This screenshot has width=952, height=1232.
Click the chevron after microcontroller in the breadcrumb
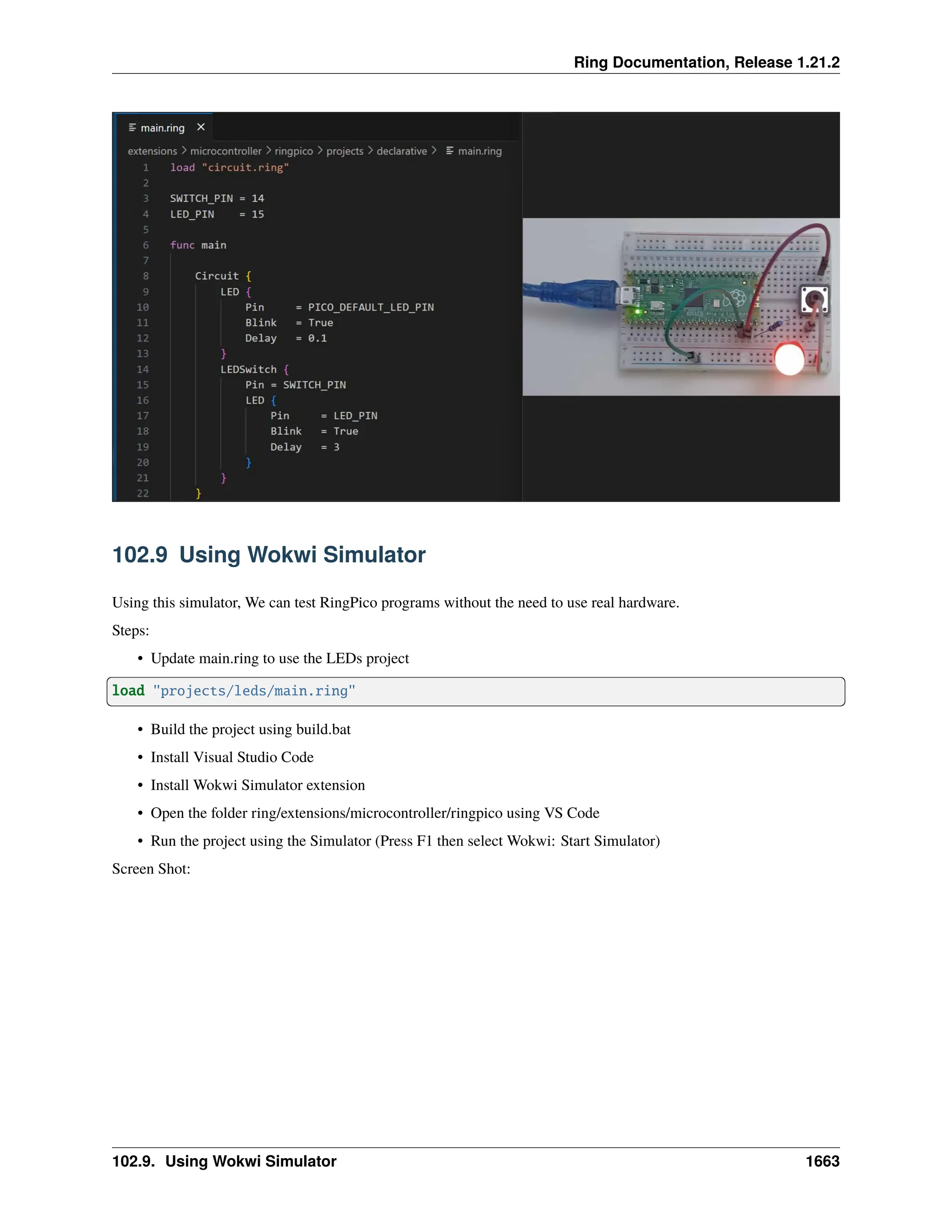pyautogui.click(x=269, y=151)
